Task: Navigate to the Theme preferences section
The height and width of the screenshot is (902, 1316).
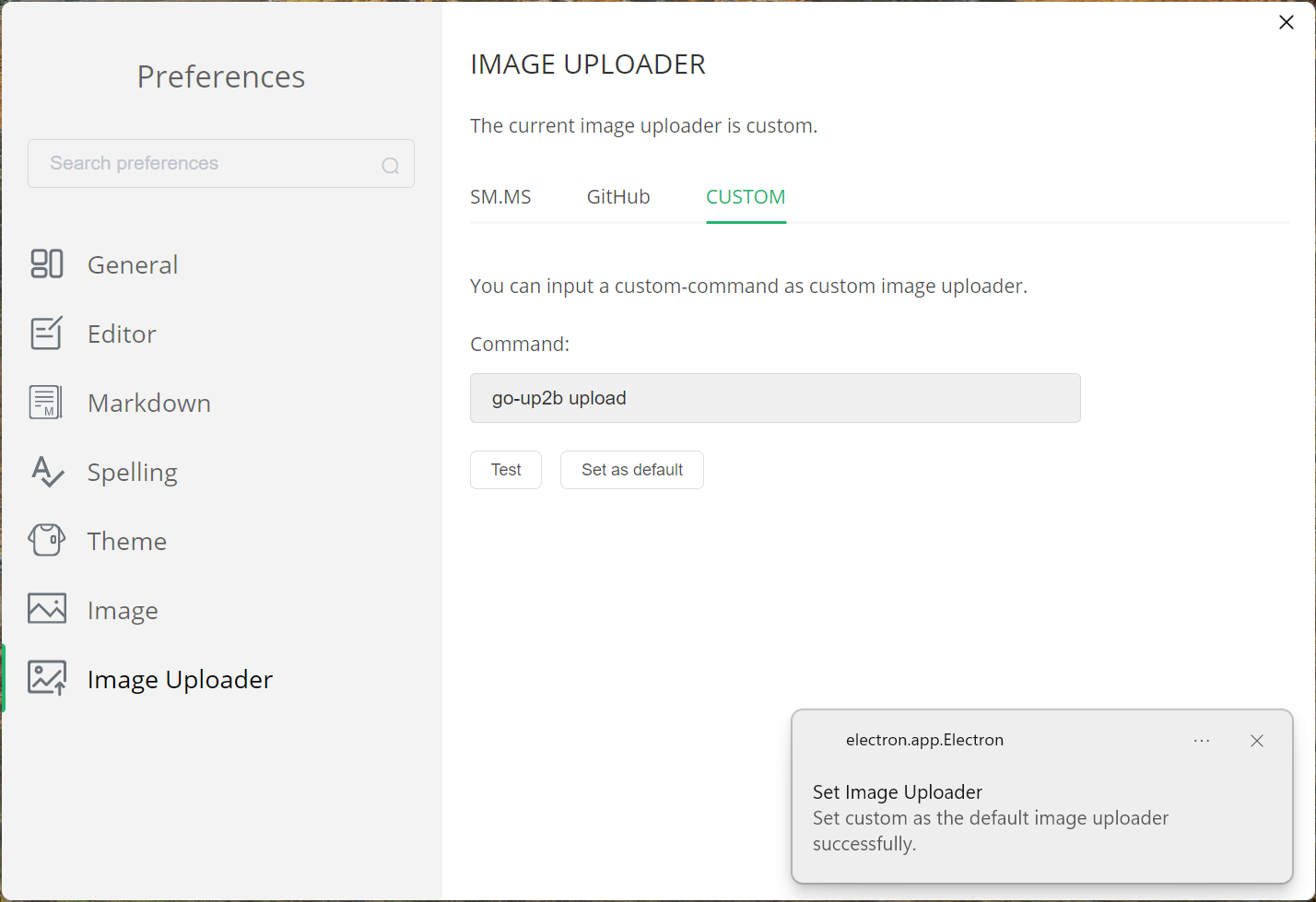Action: coord(127,541)
